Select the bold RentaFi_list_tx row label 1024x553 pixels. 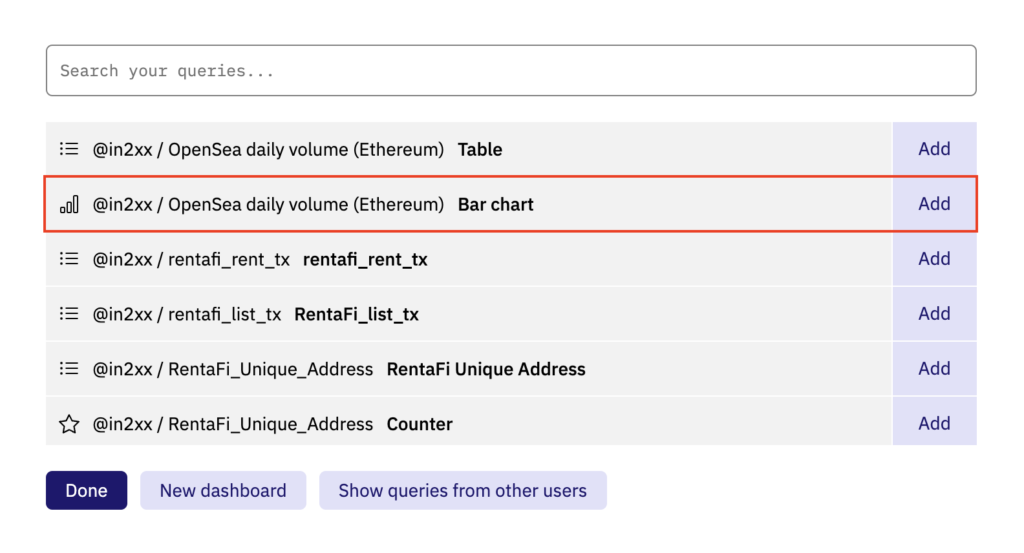click(x=356, y=315)
